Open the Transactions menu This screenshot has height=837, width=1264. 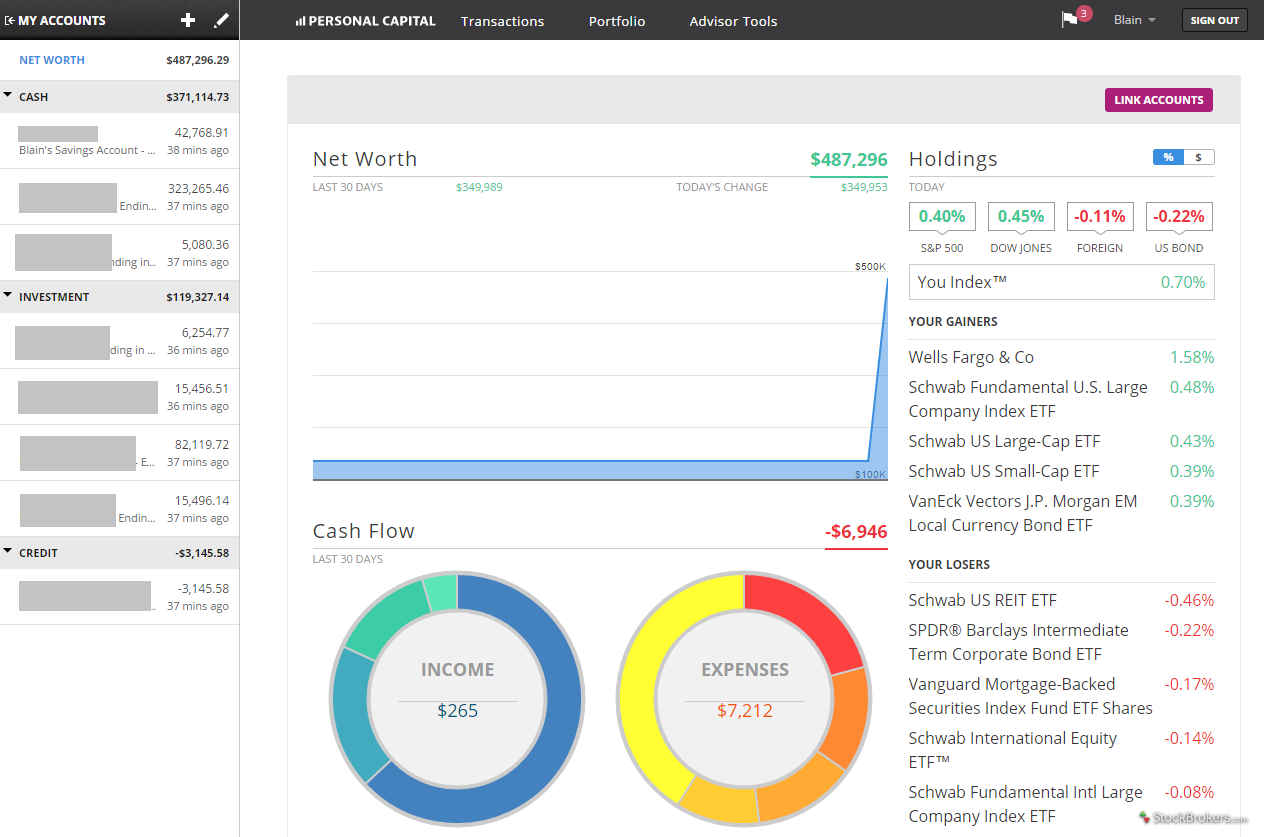tap(502, 21)
